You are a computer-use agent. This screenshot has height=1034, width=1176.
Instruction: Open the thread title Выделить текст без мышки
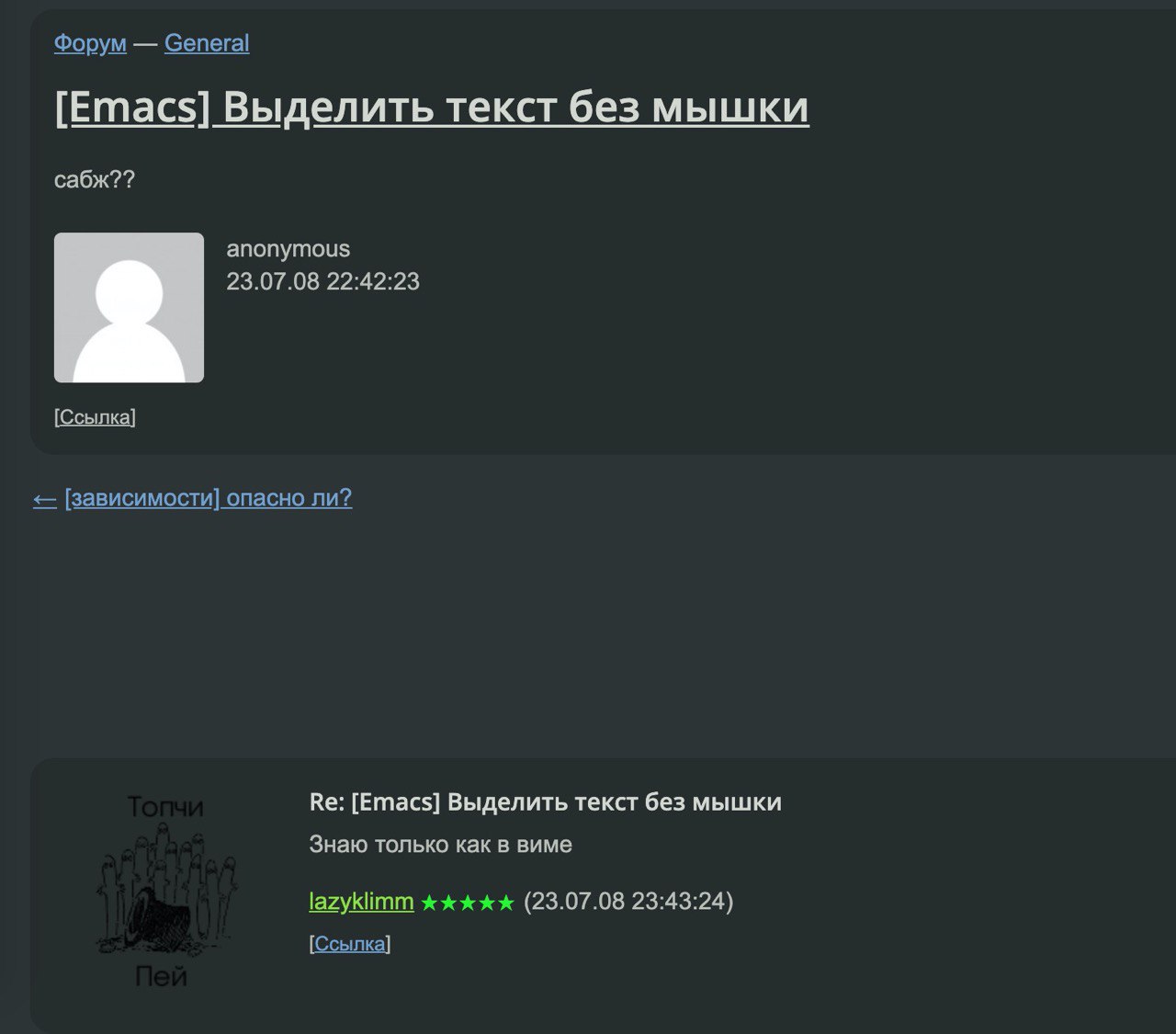click(x=432, y=108)
